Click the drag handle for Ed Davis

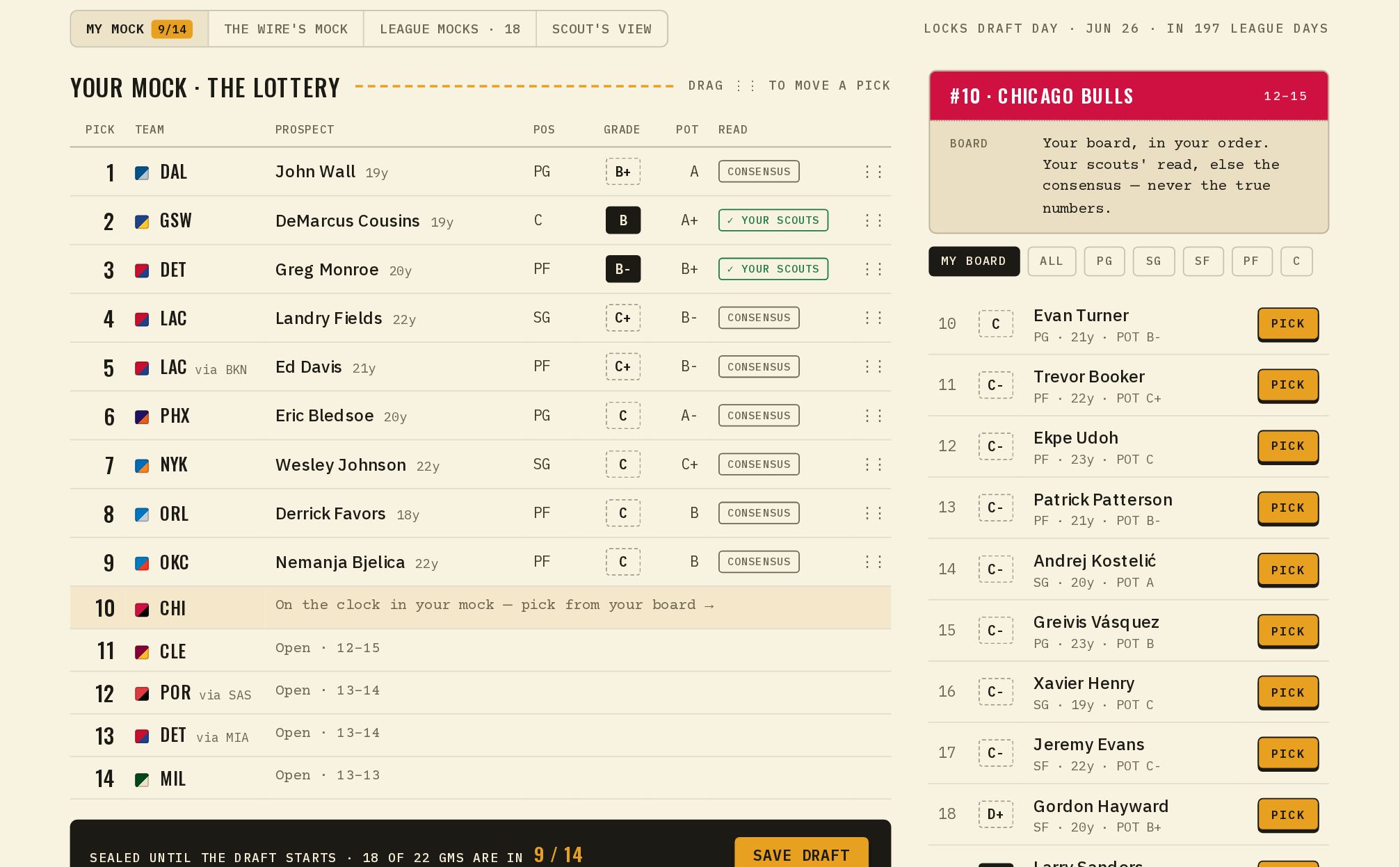pyautogui.click(x=874, y=366)
